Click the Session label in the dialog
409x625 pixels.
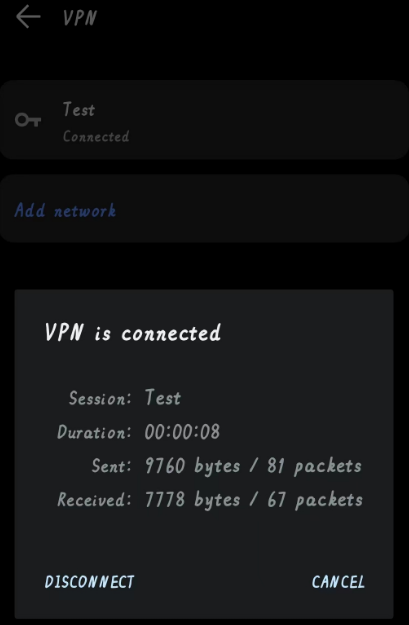click(x=100, y=398)
